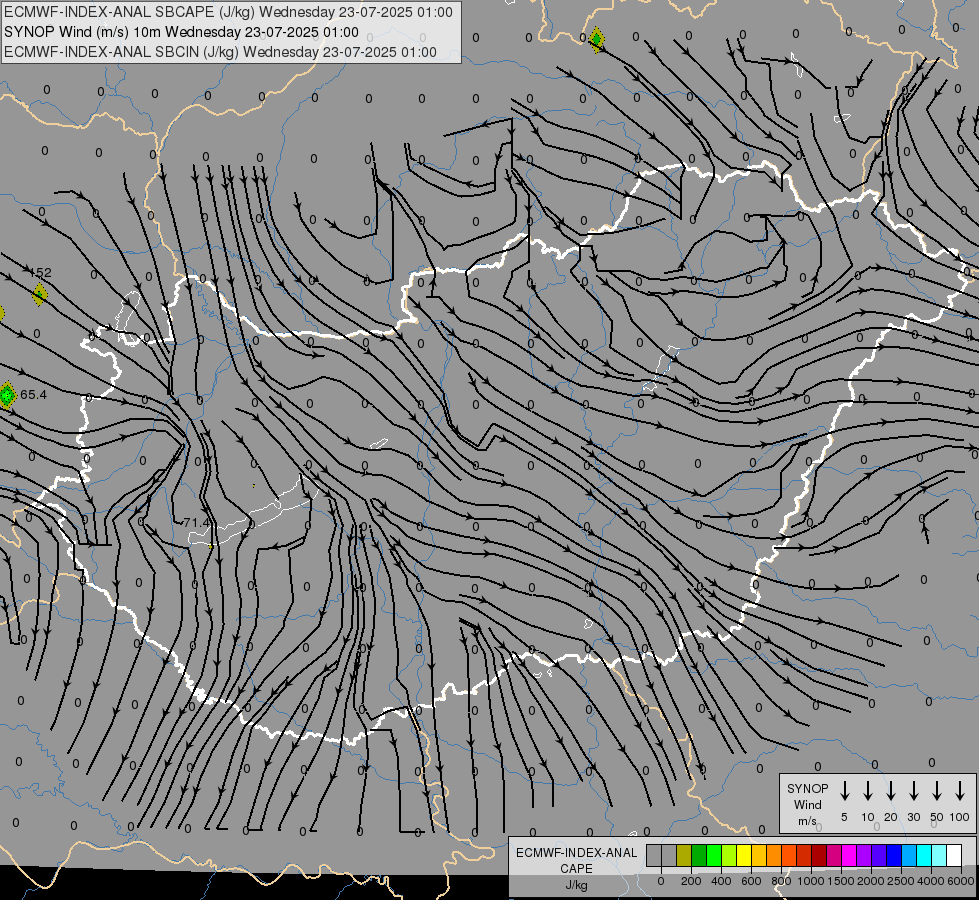The height and width of the screenshot is (900, 979).
Task: Pick the bright cyan legend swatch
Action: (924, 855)
